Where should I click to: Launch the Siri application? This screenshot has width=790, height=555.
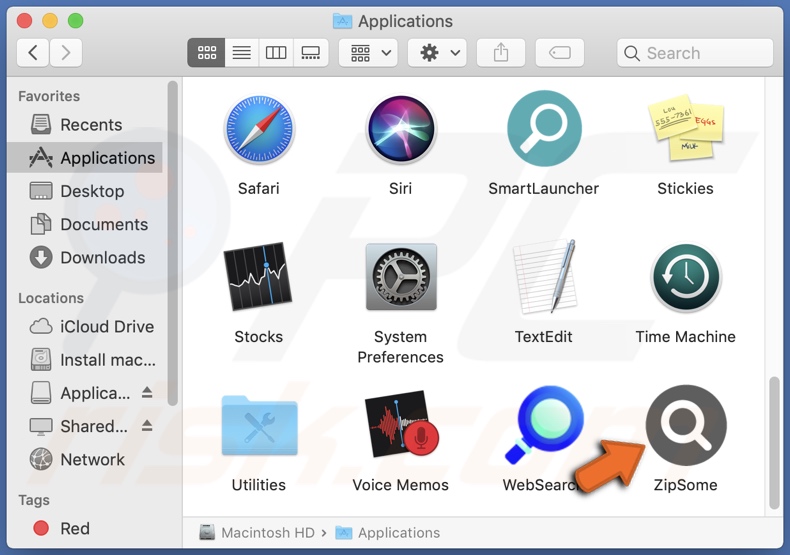[400, 130]
